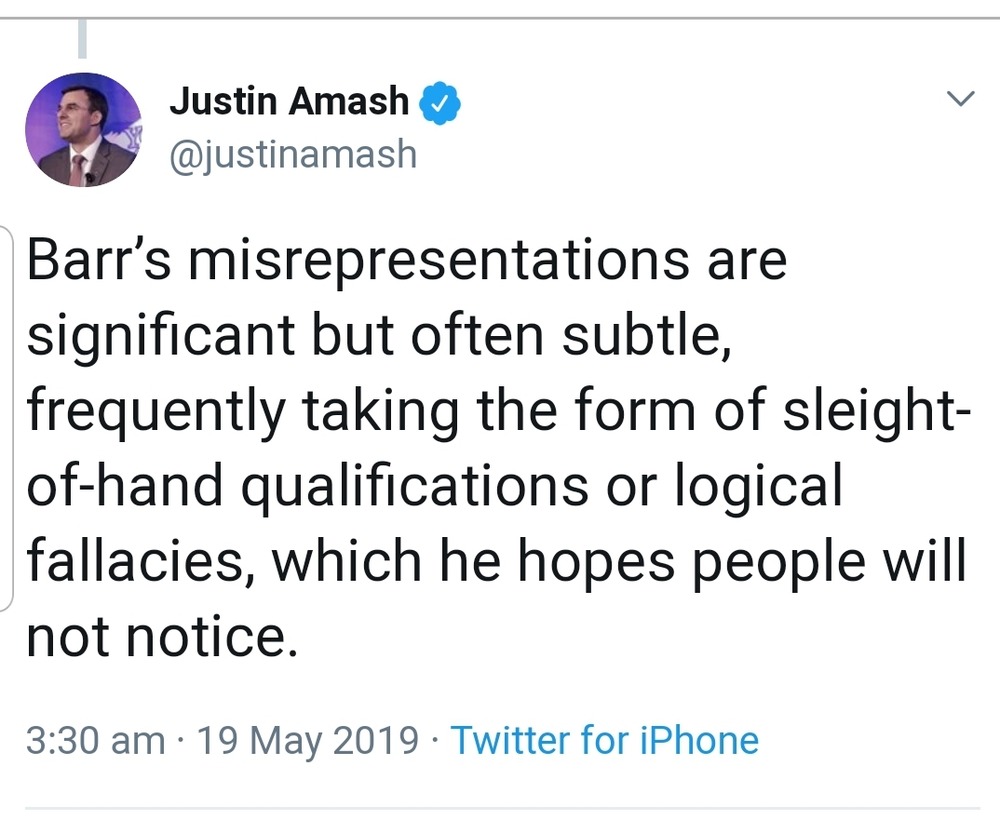Click the 3:30 am timestamp

95,741
